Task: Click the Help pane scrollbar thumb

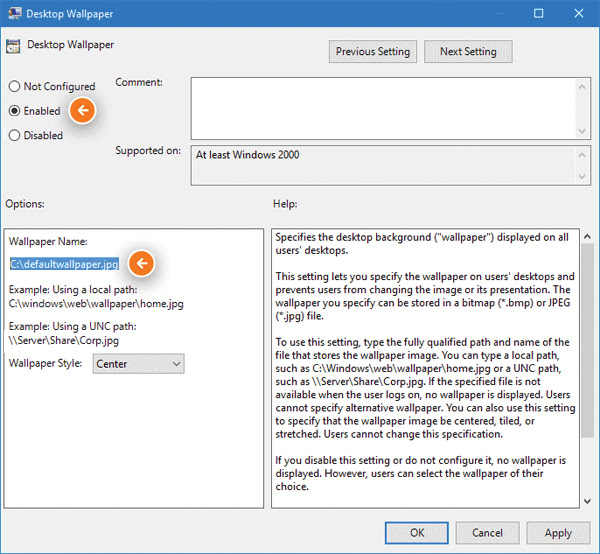Action: [x=587, y=341]
